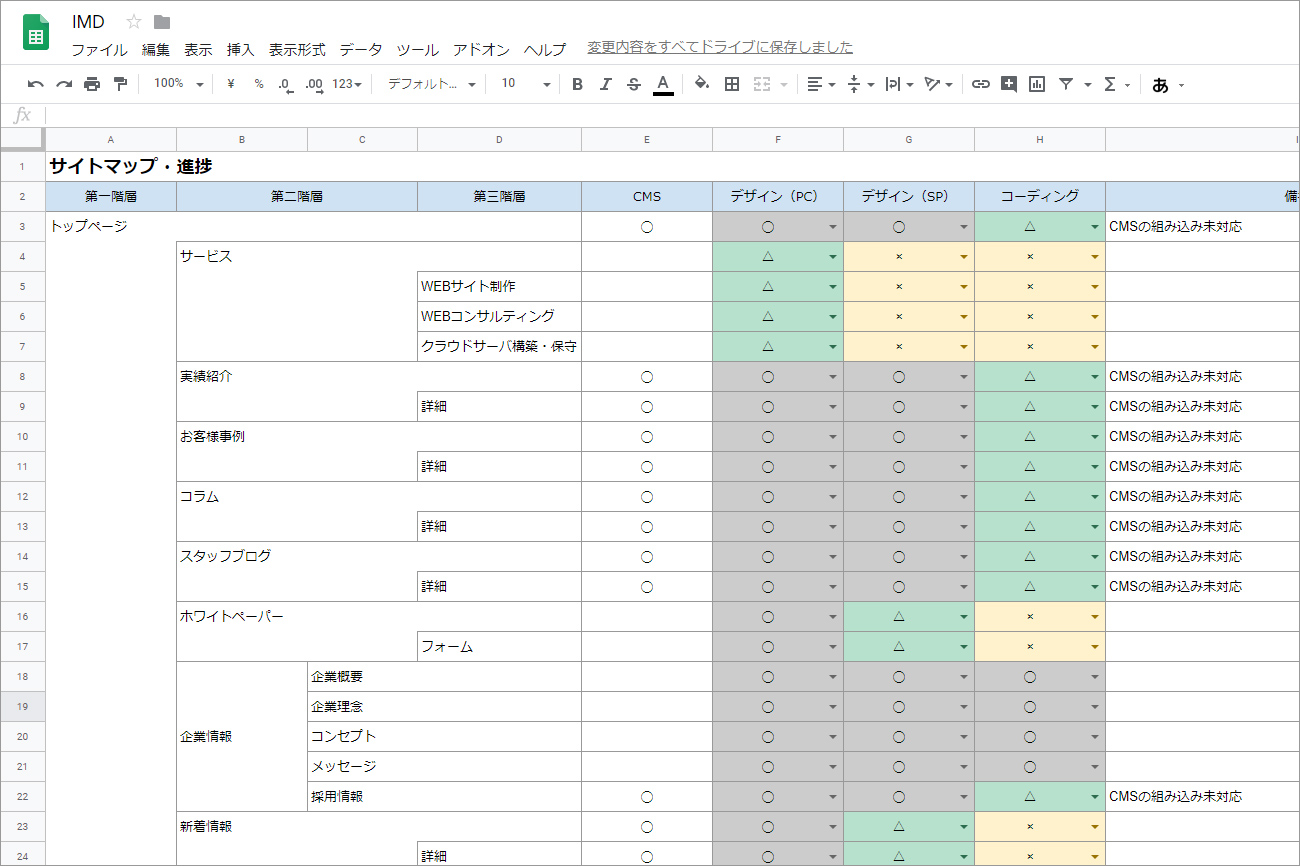Decrease decimal places icon
The width and height of the screenshot is (1300, 866).
point(286,84)
